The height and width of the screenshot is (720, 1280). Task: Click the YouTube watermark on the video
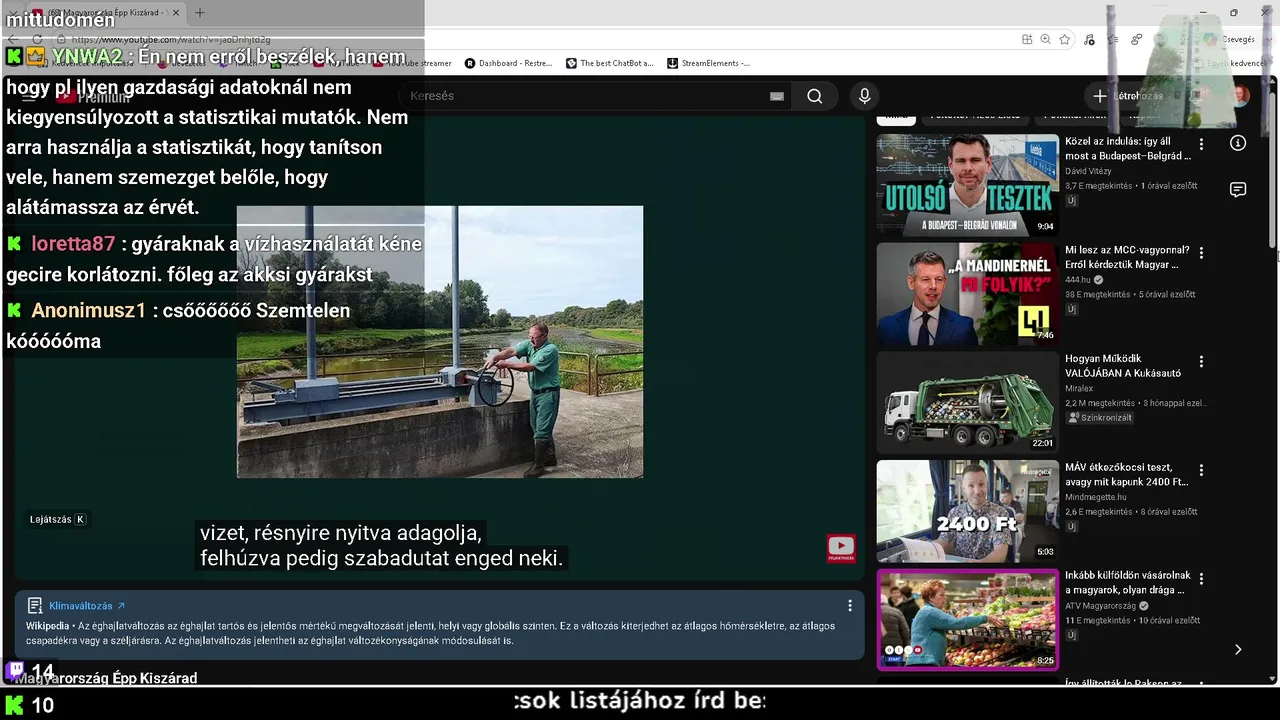(841, 548)
